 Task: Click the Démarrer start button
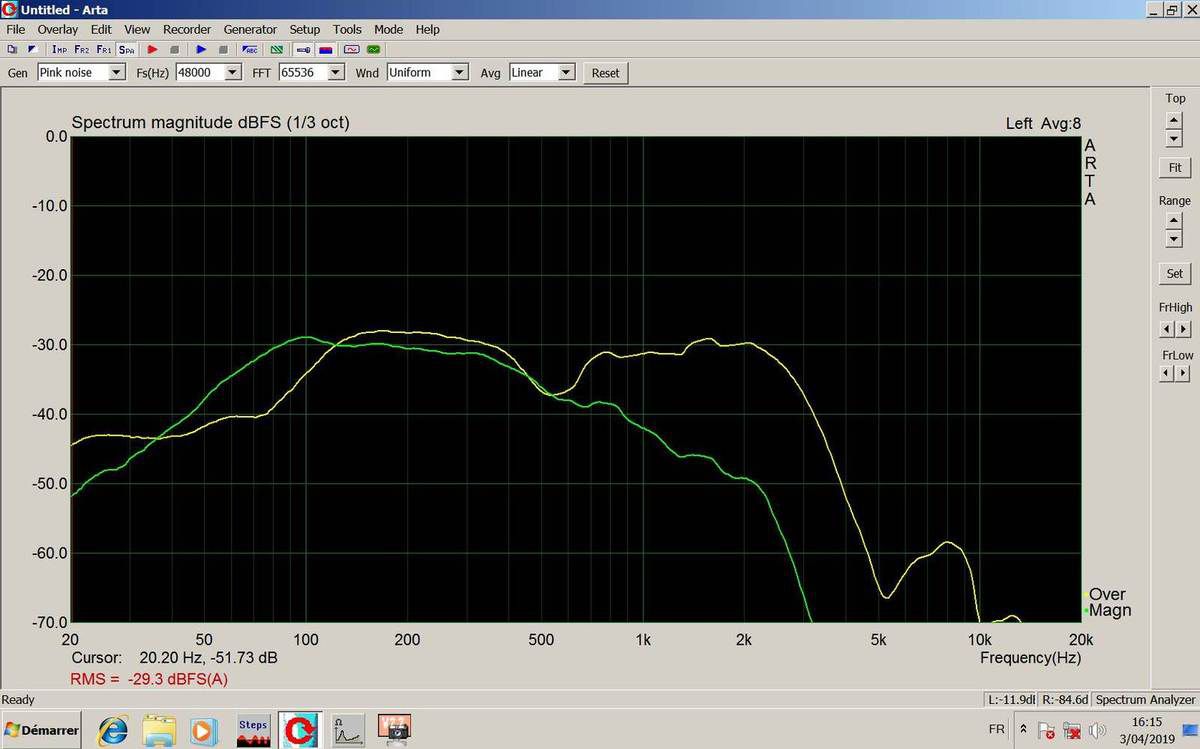pyautogui.click(x=41, y=730)
